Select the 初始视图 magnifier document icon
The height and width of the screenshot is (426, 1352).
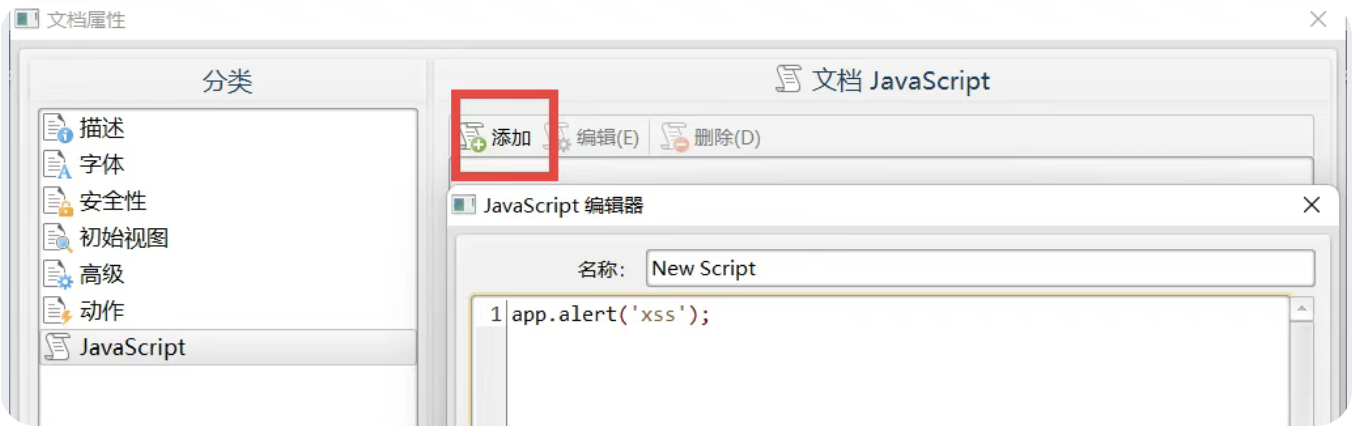pyautogui.click(x=59, y=237)
